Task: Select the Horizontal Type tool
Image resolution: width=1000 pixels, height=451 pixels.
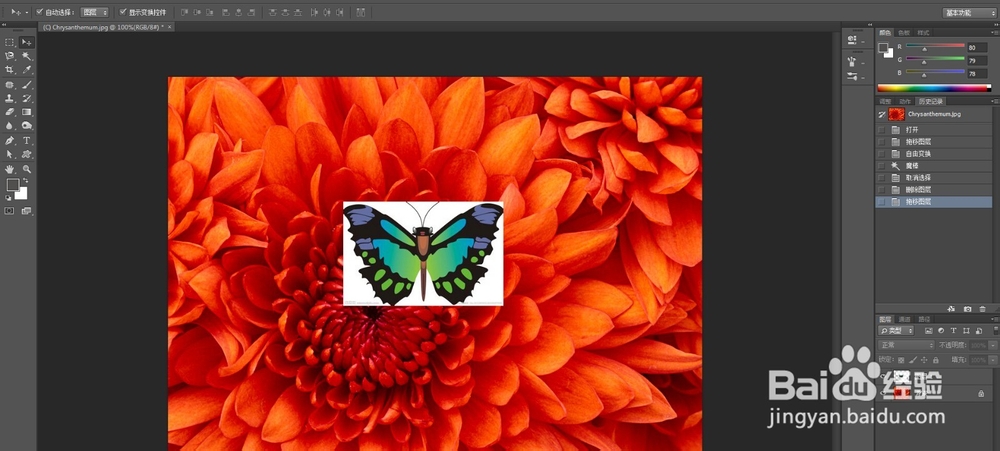Action: tap(26, 140)
